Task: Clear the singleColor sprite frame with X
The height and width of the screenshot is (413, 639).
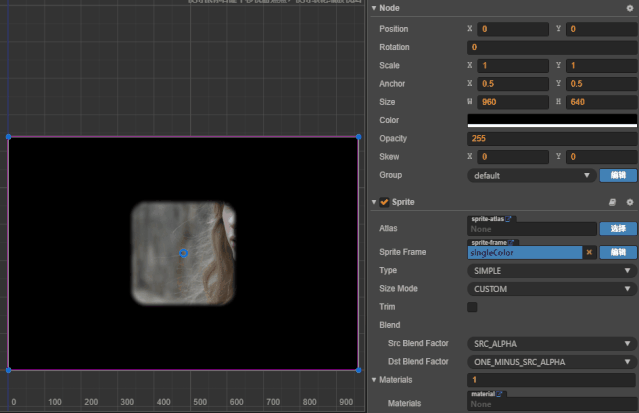Action: pyautogui.click(x=589, y=252)
